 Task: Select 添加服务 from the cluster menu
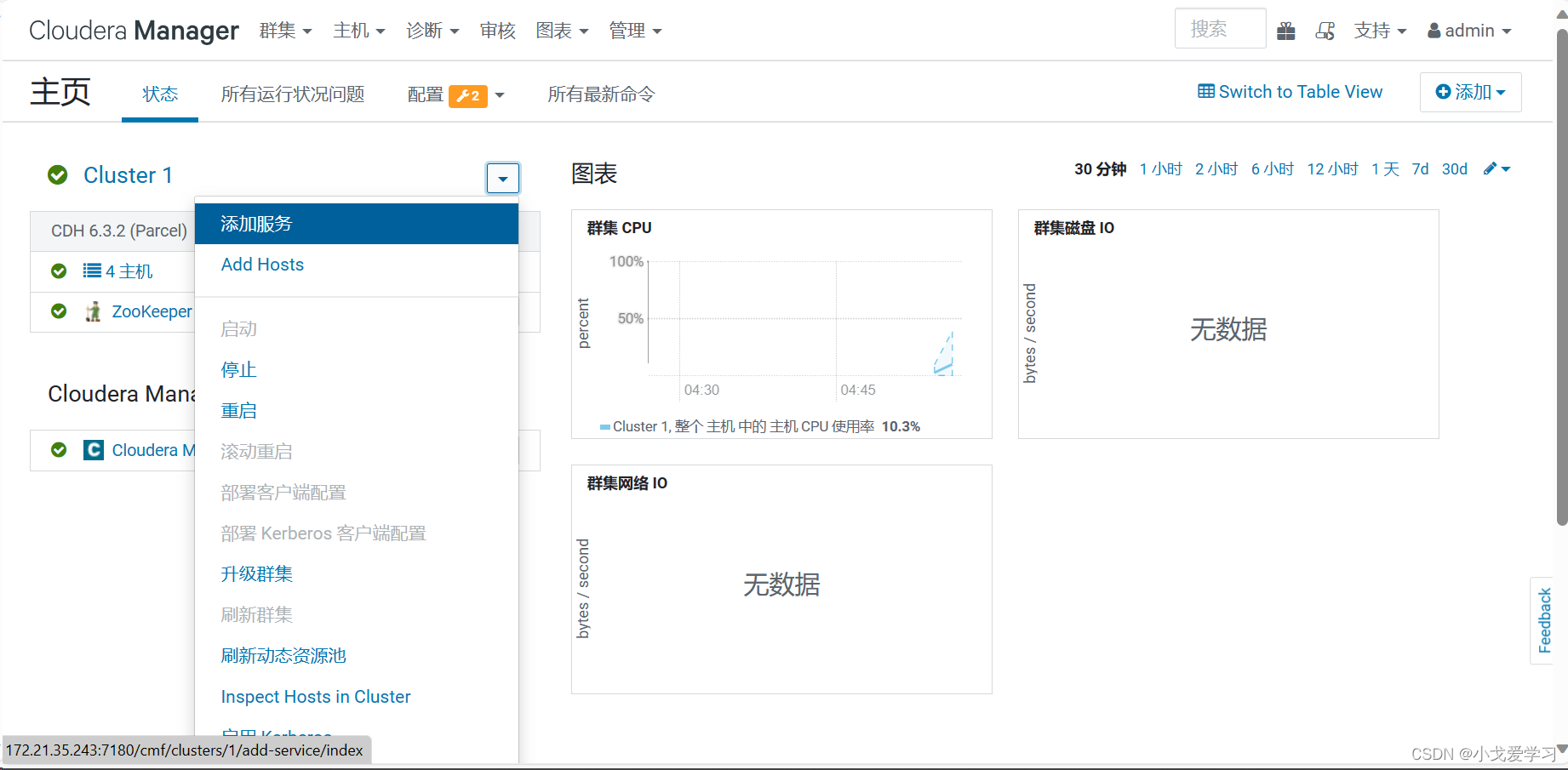point(357,224)
